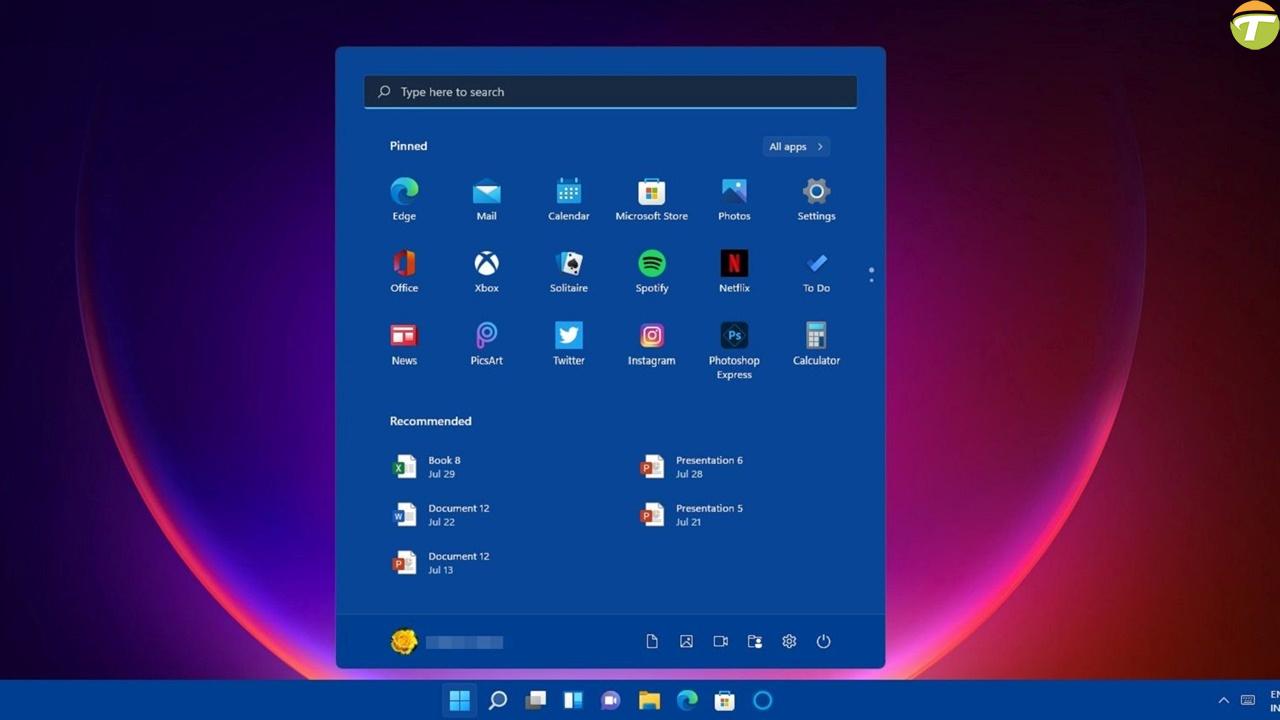Launch the Twitter app

(569, 344)
